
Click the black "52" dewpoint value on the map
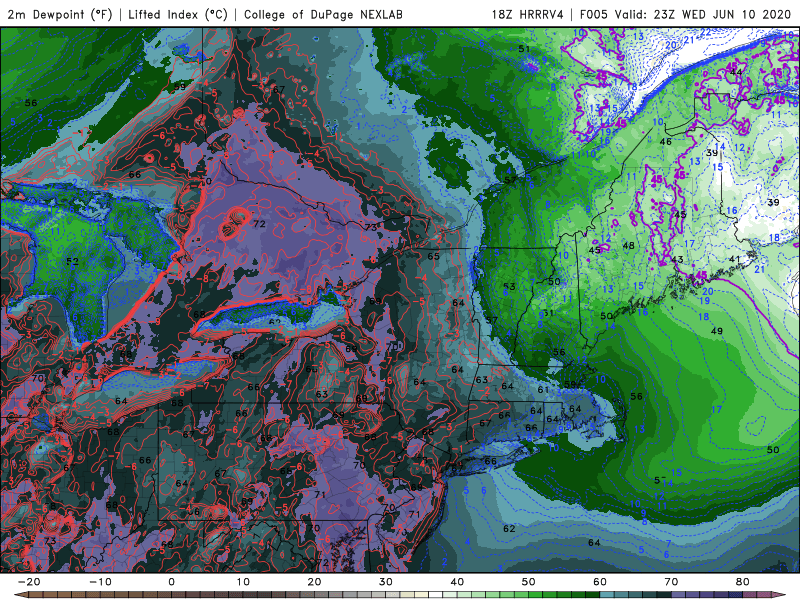pos(72,262)
